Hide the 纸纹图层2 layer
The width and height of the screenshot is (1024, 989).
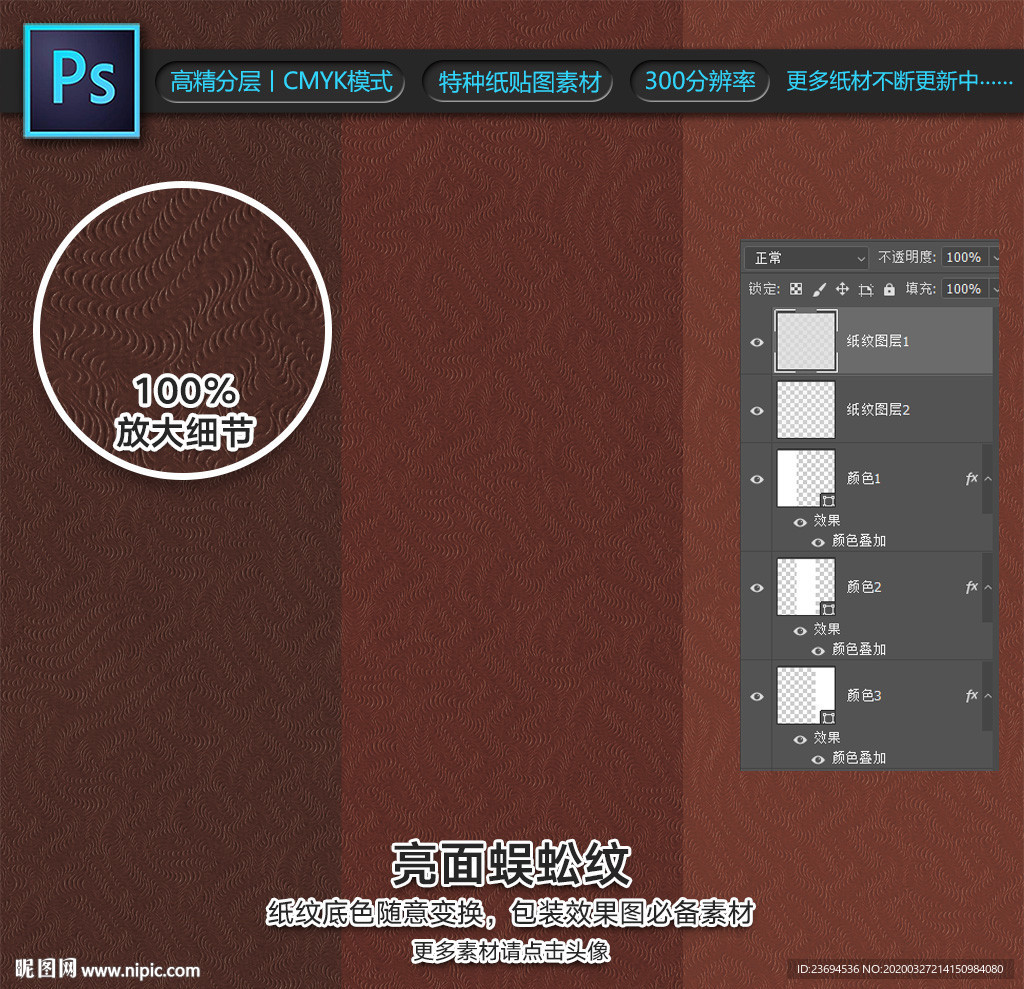coord(757,410)
